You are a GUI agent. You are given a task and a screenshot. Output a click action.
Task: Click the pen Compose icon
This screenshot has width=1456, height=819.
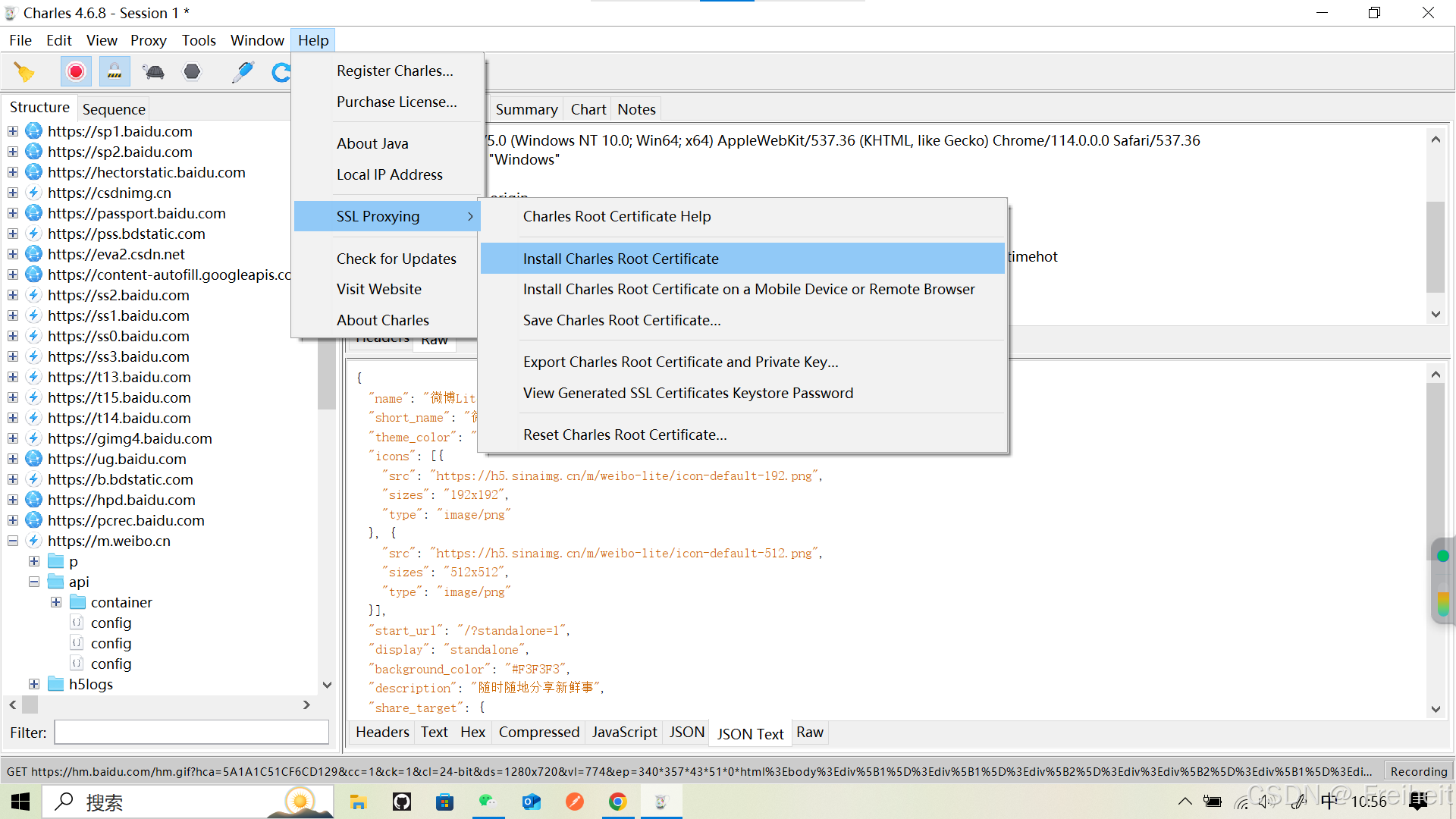pos(243,72)
